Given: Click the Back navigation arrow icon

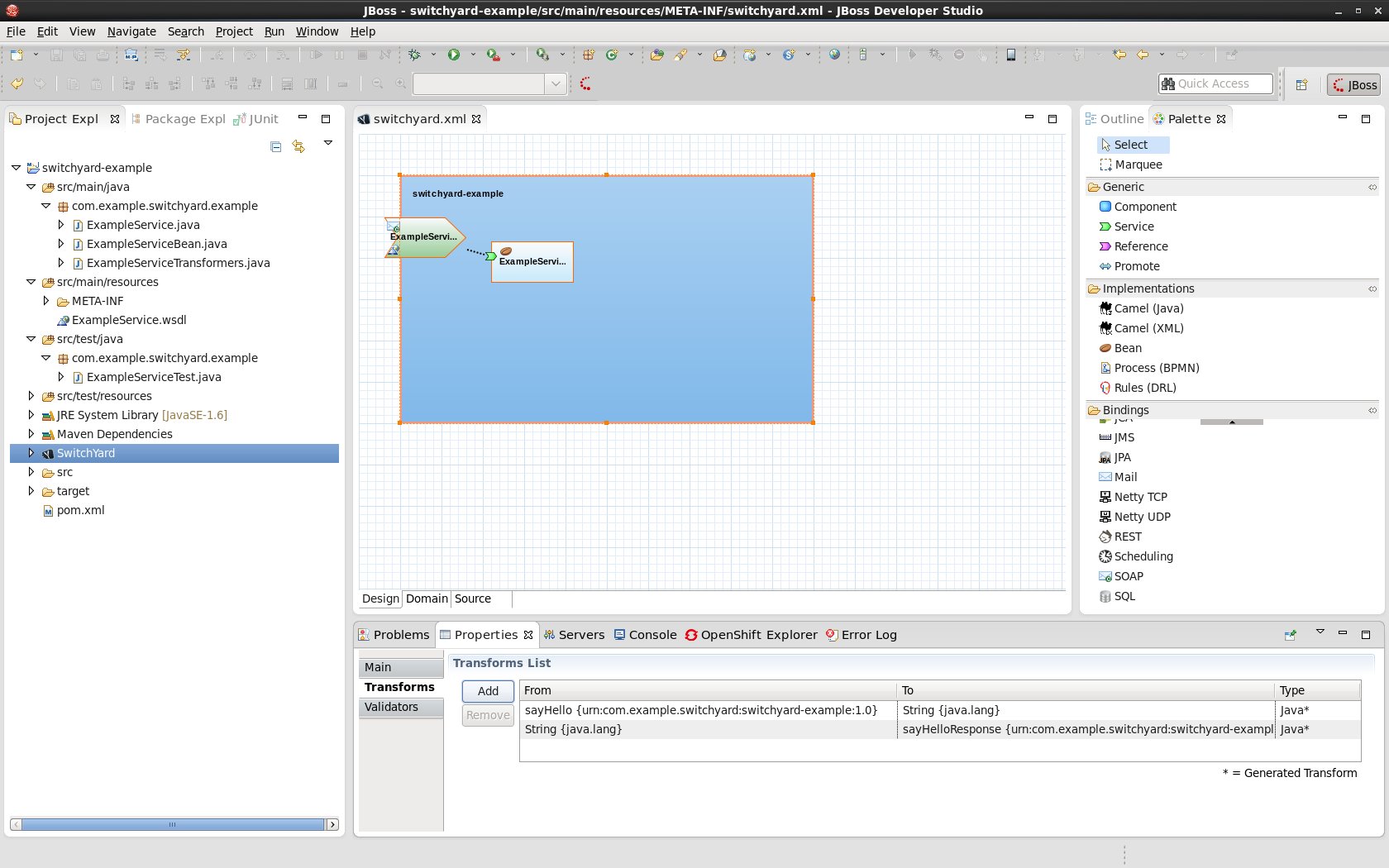Looking at the screenshot, I should tap(1143, 55).
